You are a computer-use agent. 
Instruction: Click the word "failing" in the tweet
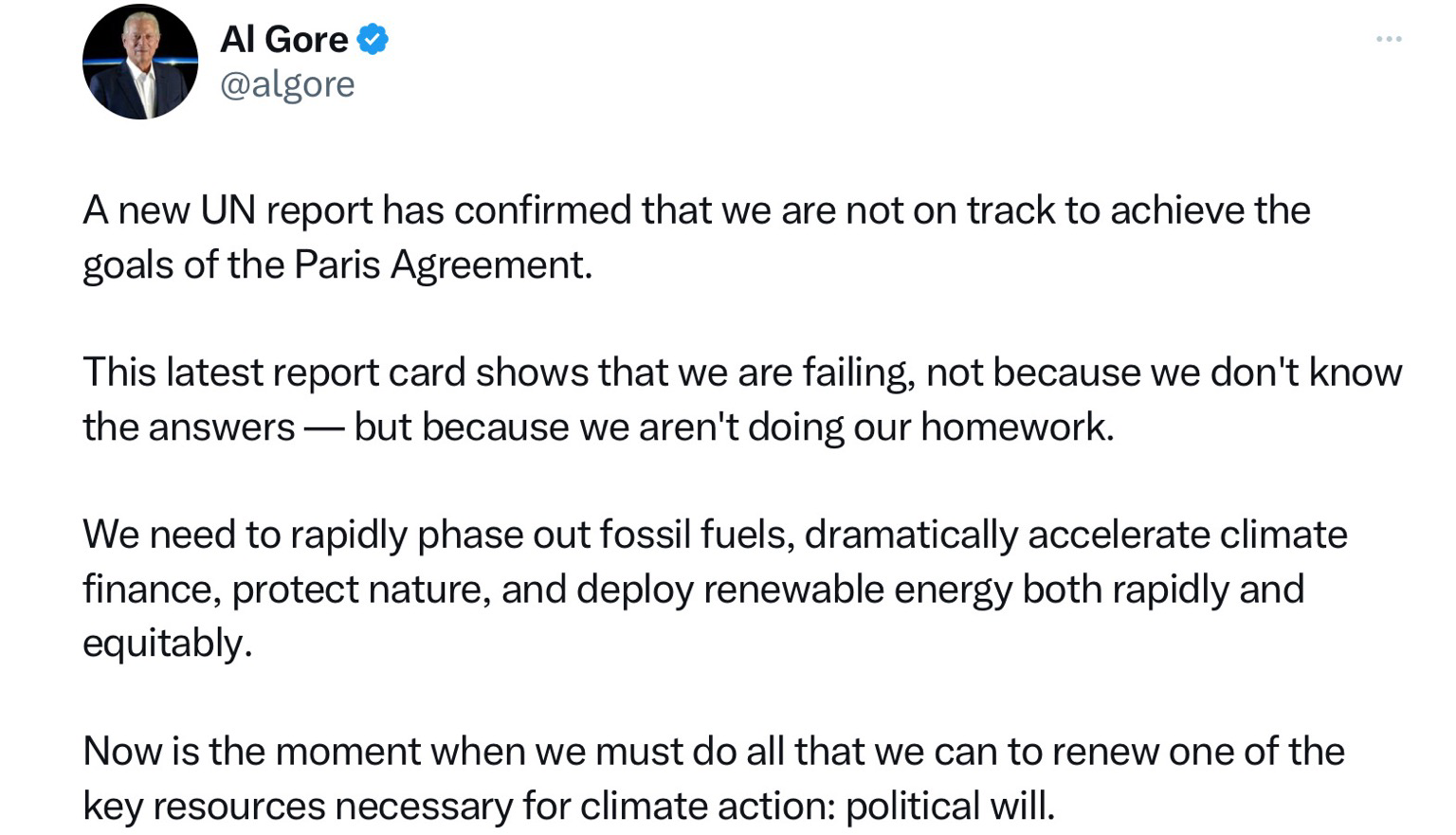pyautogui.click(x=858, y=372)
